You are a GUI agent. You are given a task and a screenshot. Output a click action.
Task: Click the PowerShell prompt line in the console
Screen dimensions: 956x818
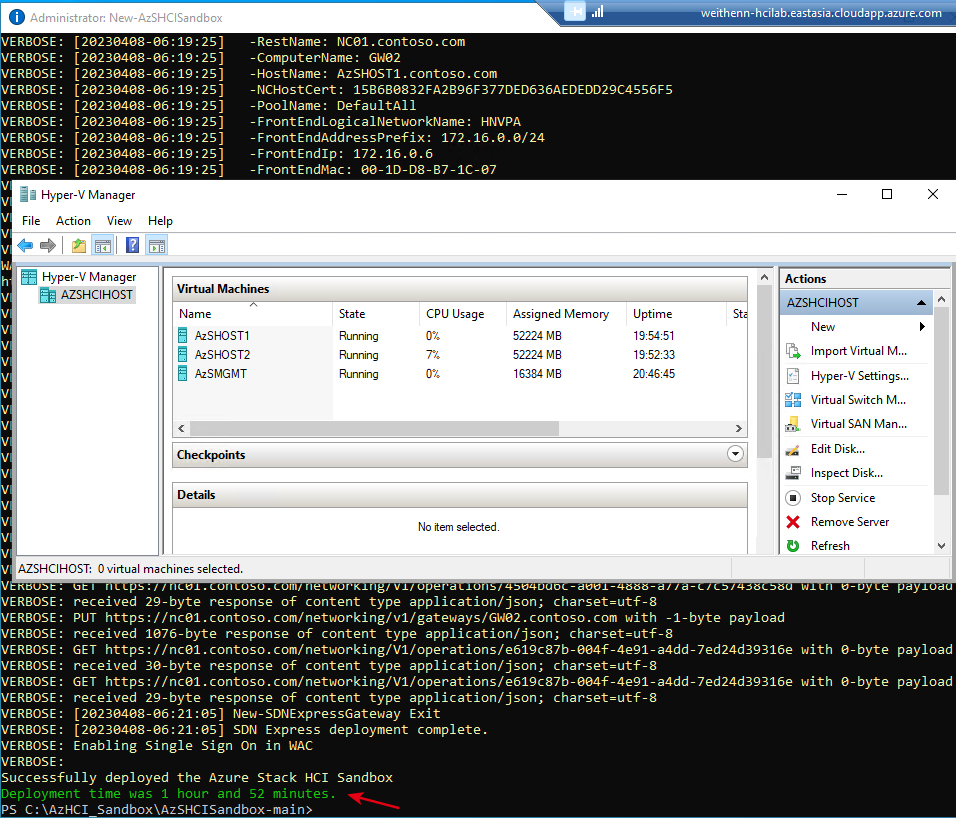(156, 809)
